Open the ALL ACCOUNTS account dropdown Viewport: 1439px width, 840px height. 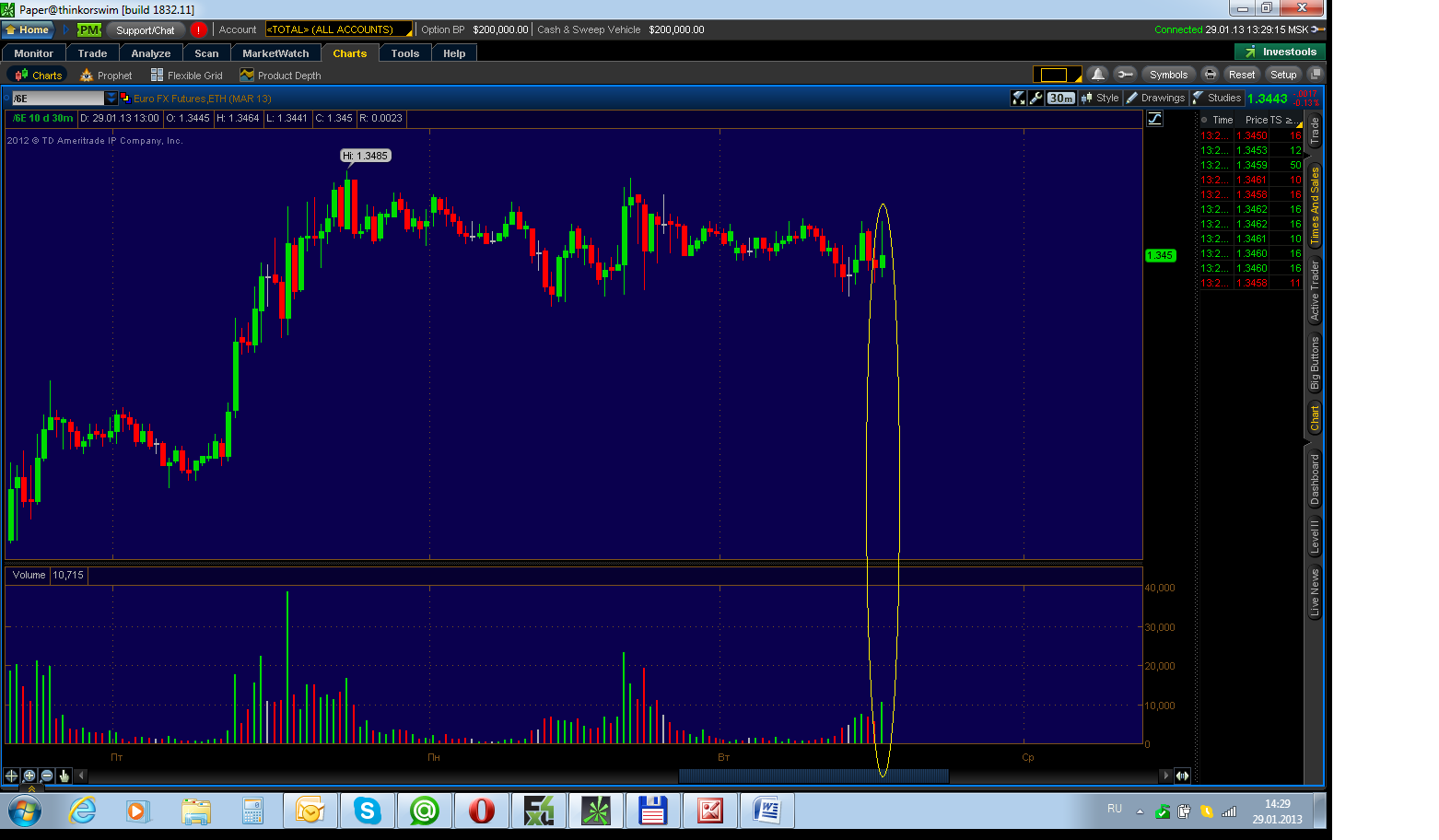click(338, 29)
